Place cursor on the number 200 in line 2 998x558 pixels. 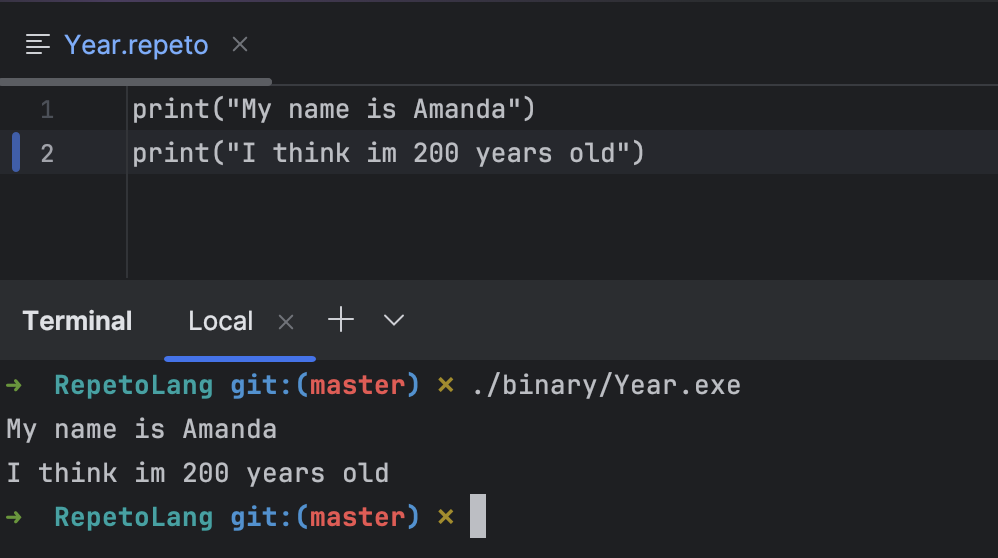pos(436,153)
